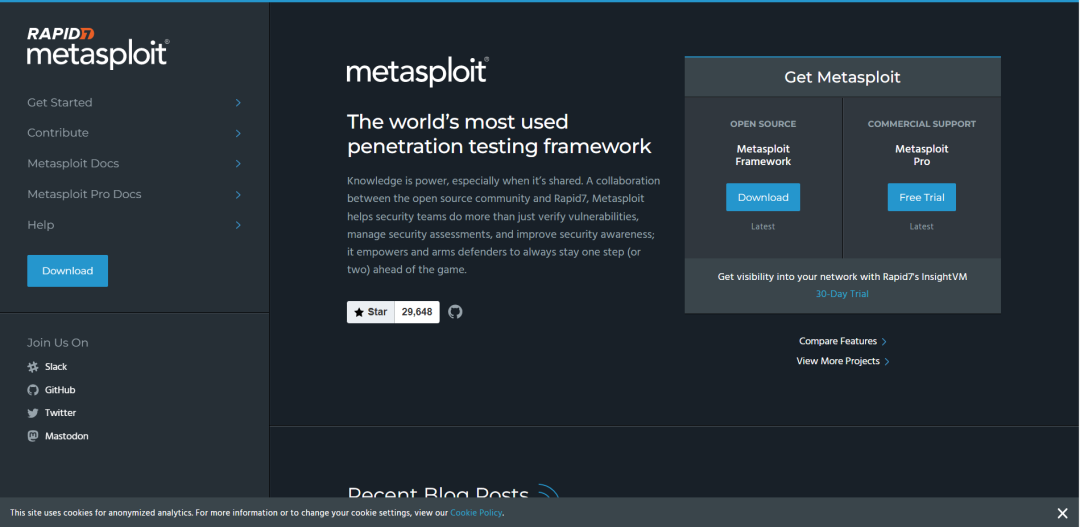
Task: Click the sidebar Download button
Action: coord(68,271)
